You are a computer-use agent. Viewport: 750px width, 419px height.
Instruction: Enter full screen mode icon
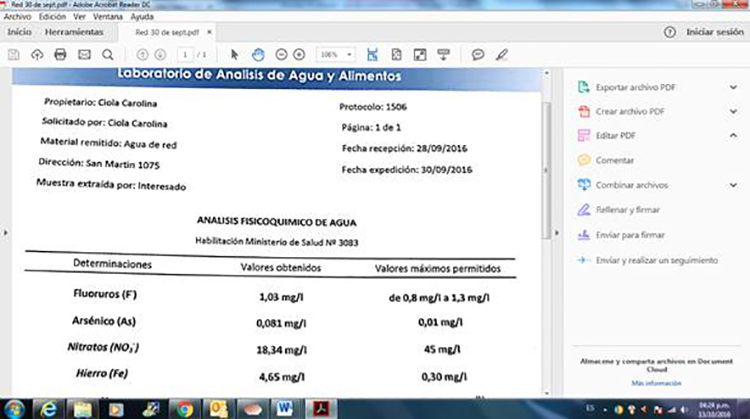click(x=420, y=55)
